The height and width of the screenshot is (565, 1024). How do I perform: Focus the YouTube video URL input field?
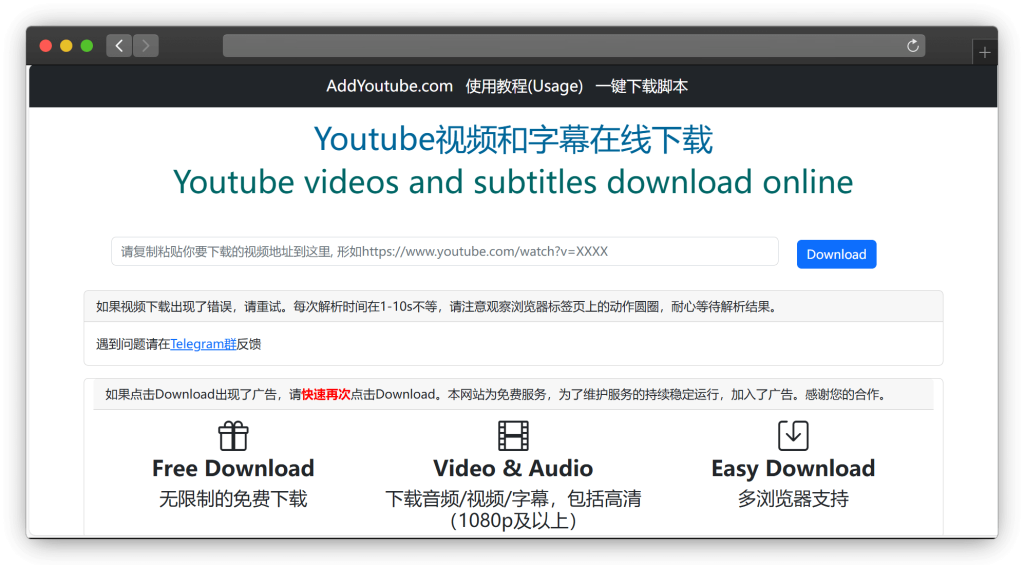(445, 251)
